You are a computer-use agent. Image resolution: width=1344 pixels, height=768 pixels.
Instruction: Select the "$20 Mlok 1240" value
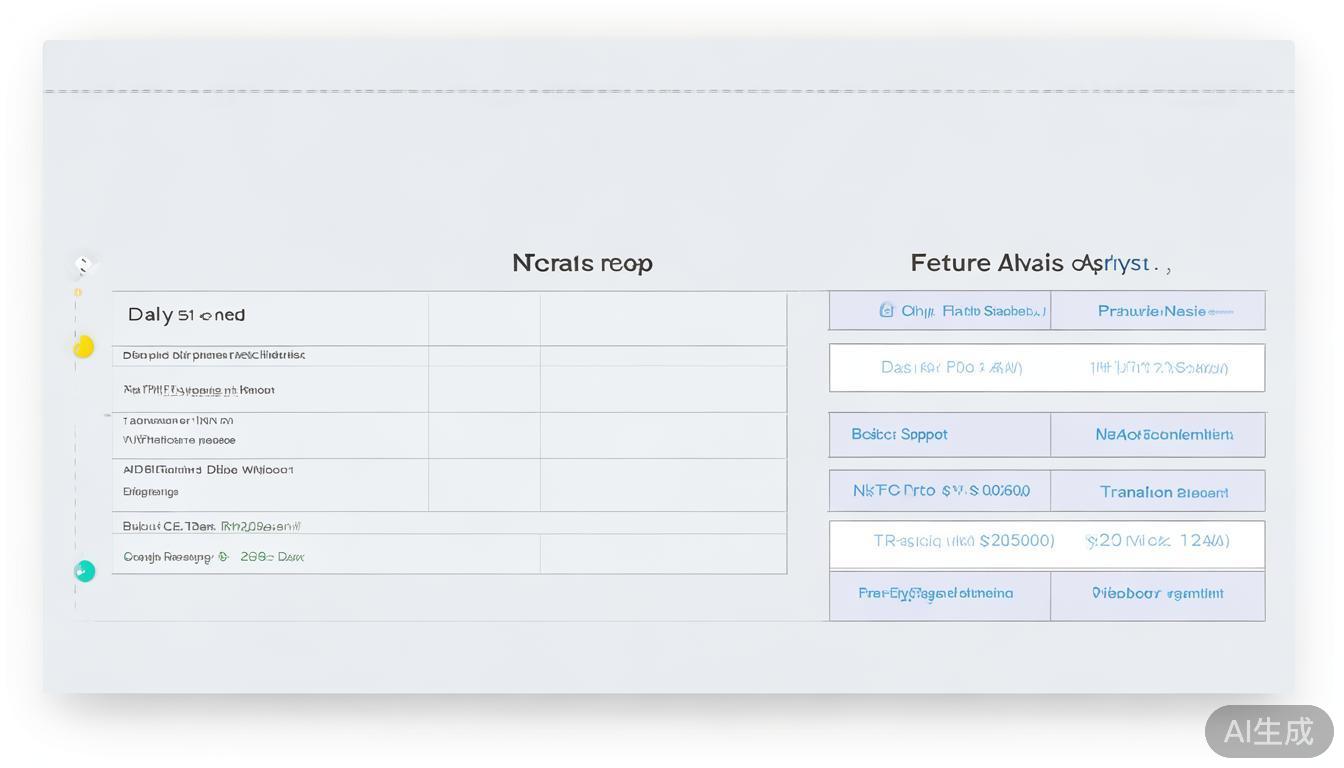1158,541
